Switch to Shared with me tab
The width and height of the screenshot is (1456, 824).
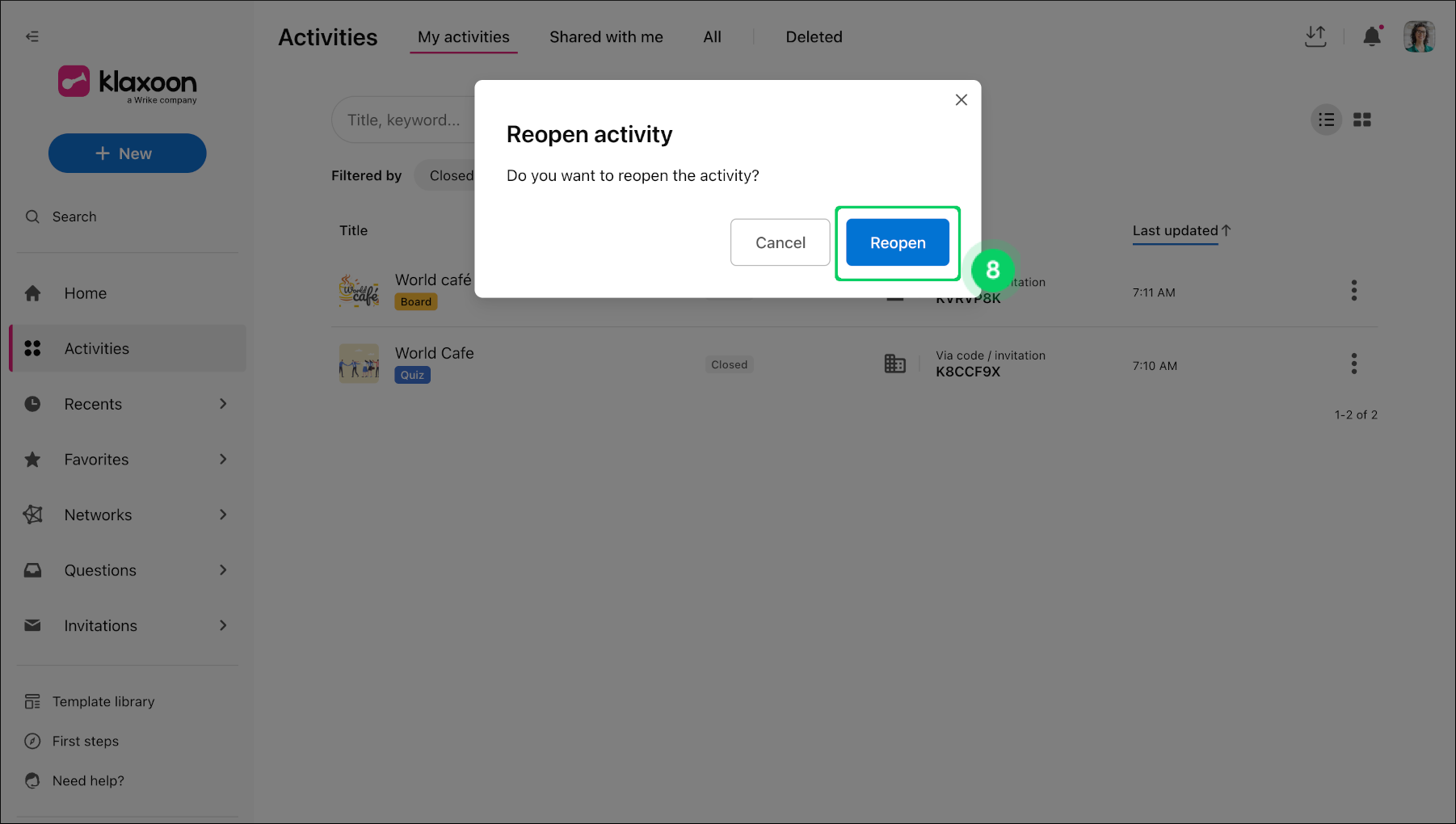coord(606,37)
